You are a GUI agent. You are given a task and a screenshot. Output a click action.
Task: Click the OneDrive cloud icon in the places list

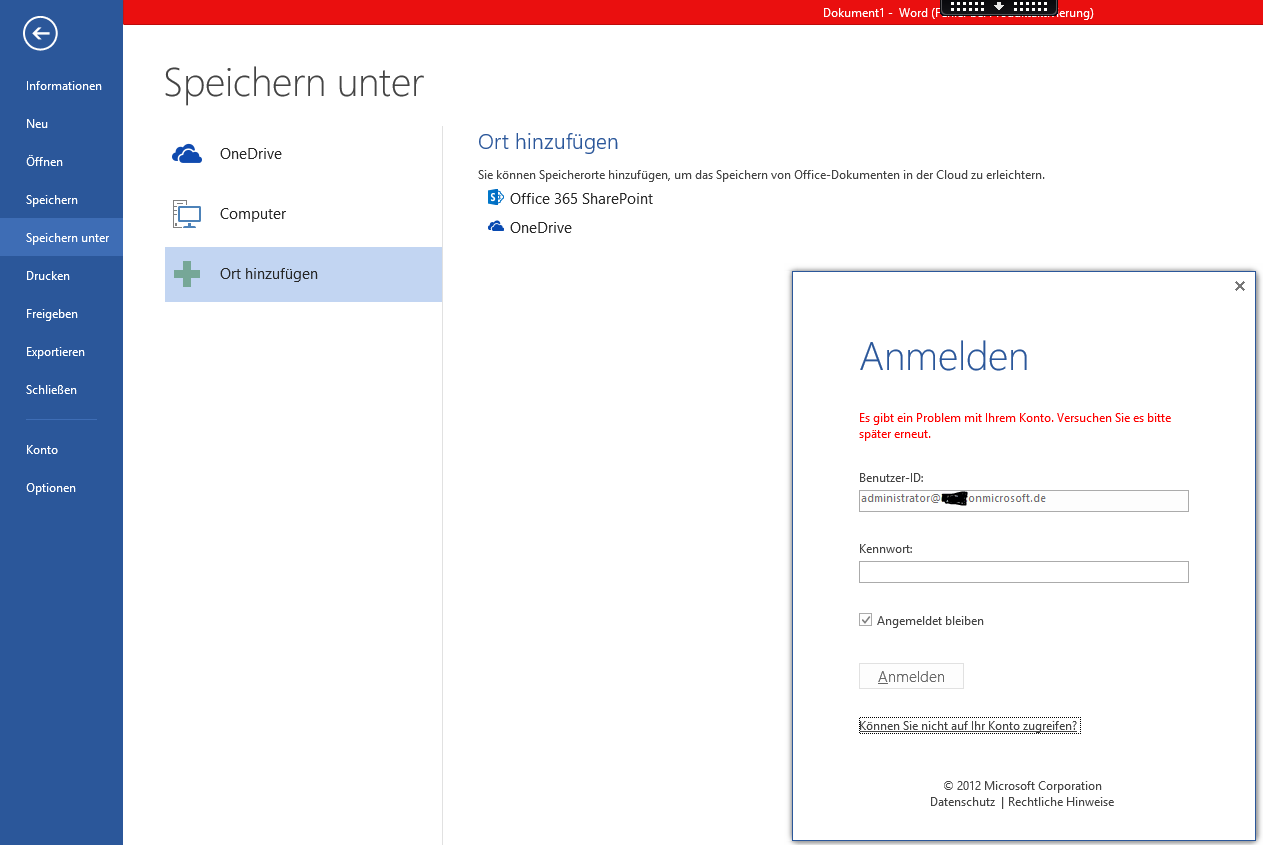pos(187,154)
